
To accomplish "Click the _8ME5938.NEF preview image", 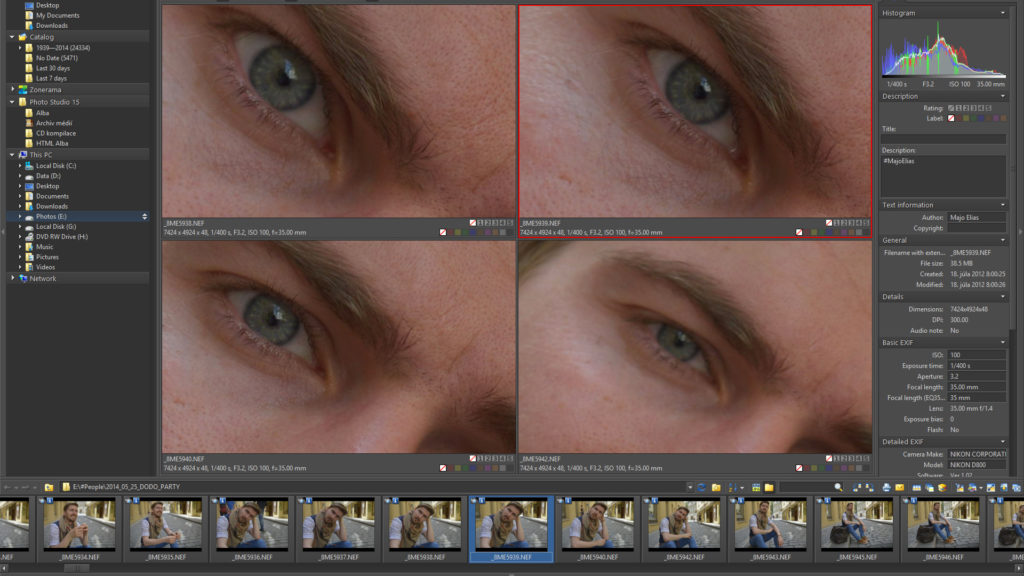I will pyautogui.click(x=338, y=112).
